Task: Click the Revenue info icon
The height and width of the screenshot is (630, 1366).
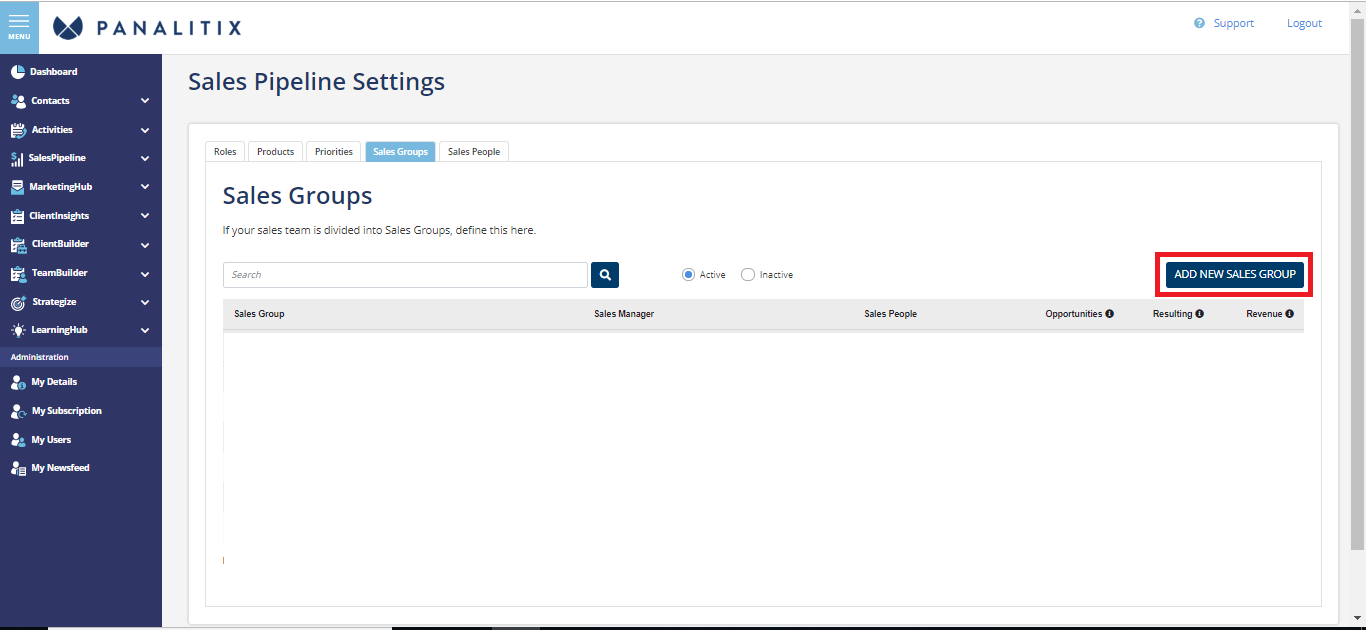Action: tap(1289, 314)
